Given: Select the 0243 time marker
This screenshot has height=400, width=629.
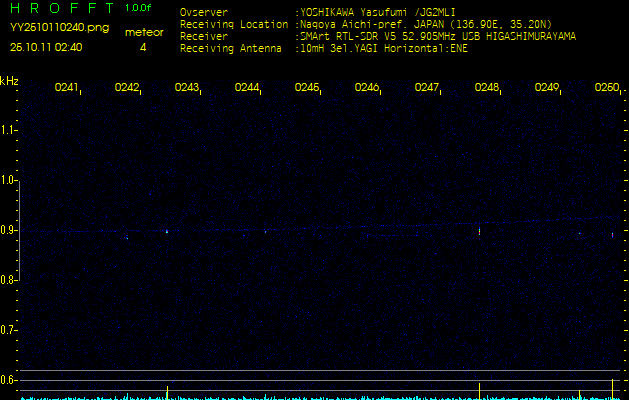Looking at the screenshot, I should [x=186, y=88].
